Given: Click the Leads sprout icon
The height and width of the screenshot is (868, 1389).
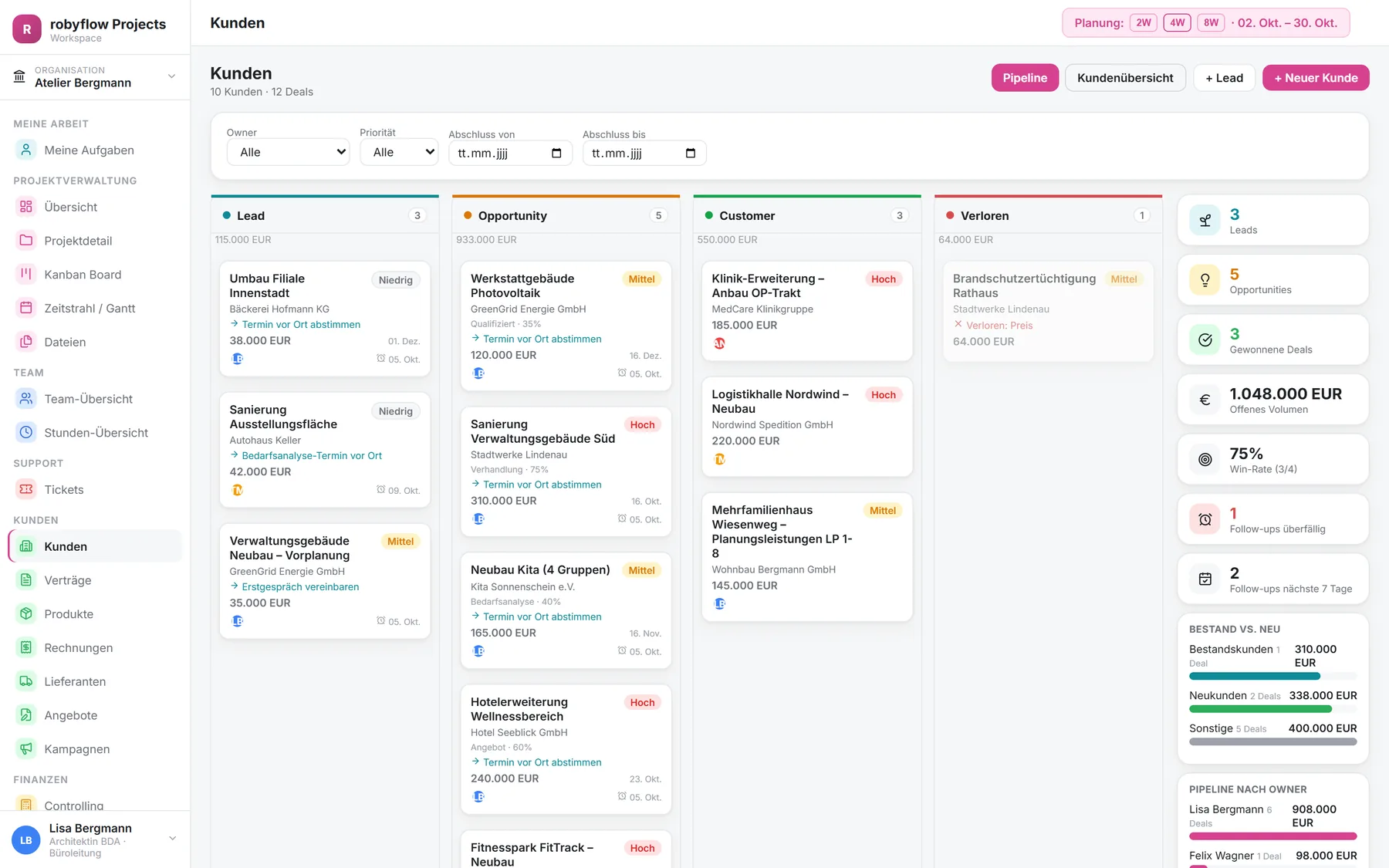Looking at the screenshot, I should 1205,221.
